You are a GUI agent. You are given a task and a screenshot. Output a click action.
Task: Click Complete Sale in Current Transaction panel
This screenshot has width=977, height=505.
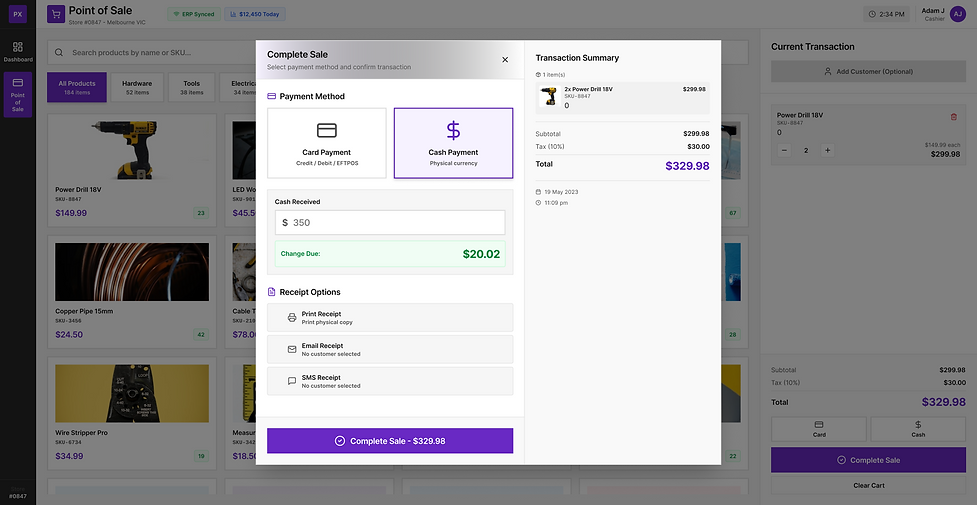868,460
